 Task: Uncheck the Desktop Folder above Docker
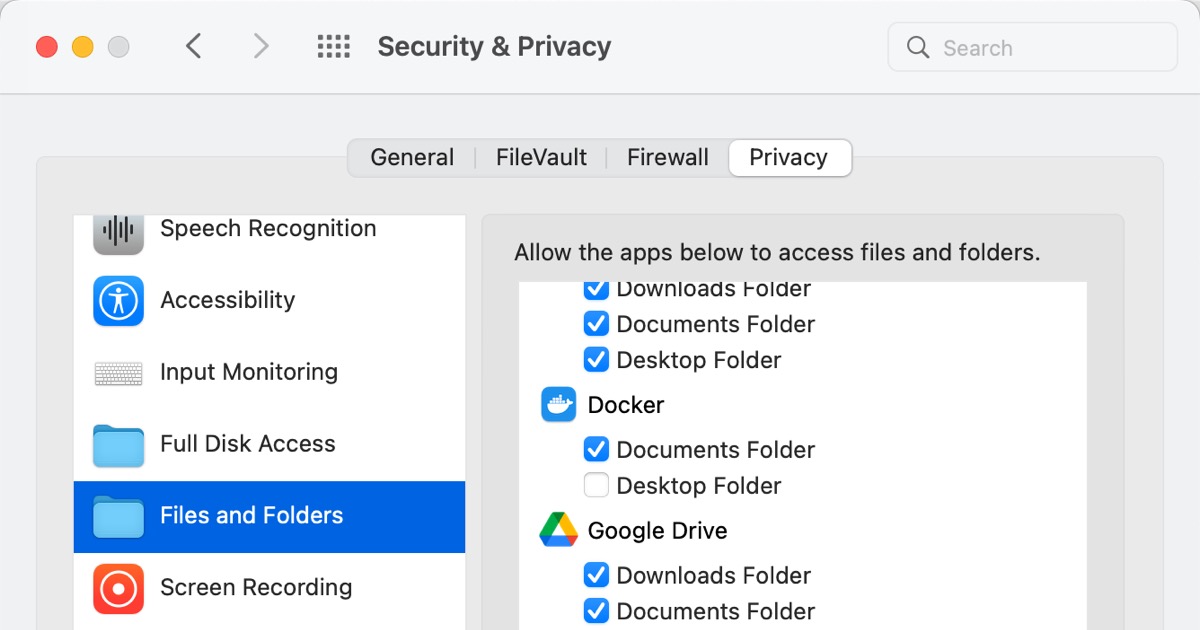click(596, 360)
